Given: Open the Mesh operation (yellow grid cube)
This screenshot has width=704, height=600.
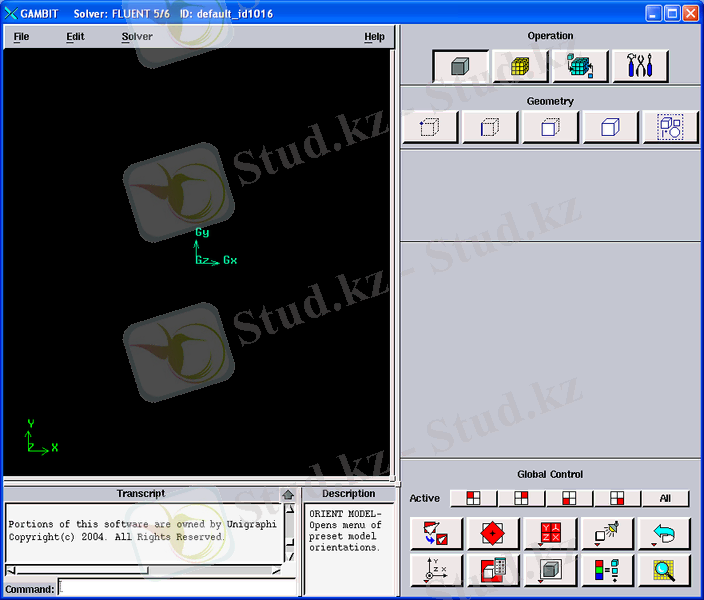Looking at the screenshot, I should click(x=520, y=66).
